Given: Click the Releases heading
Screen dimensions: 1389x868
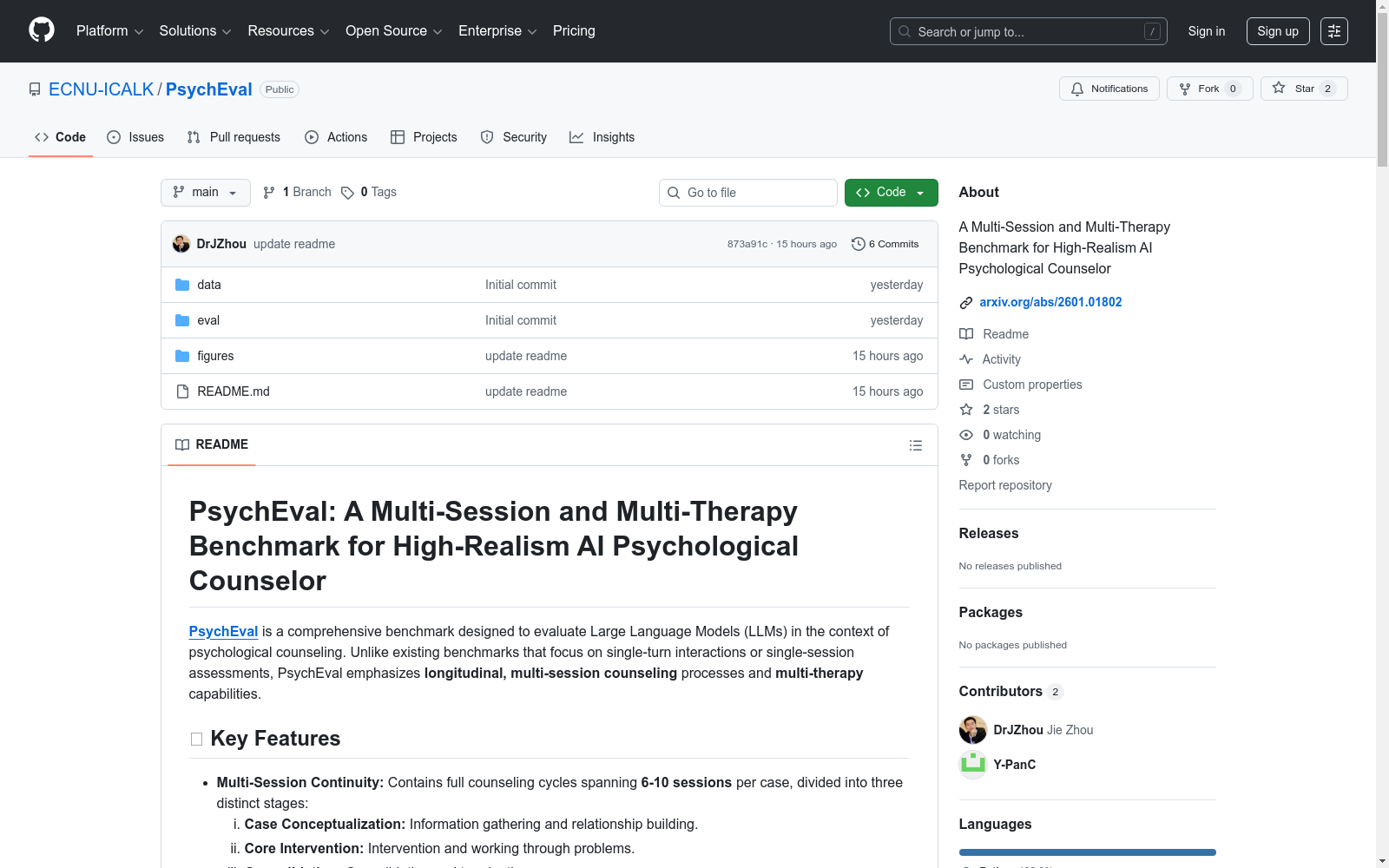Looking at the screenshot, I should tap(989, 533).
